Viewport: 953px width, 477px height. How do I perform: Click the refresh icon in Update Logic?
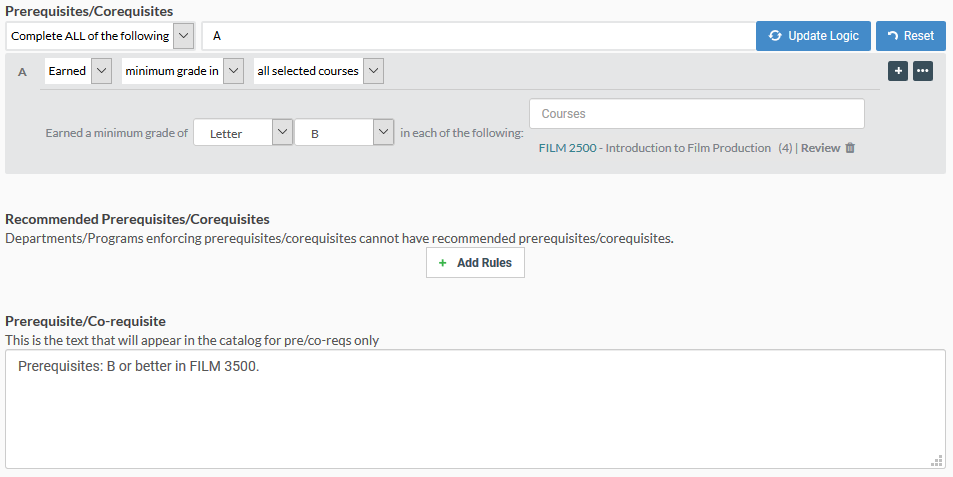coord(775,36)
